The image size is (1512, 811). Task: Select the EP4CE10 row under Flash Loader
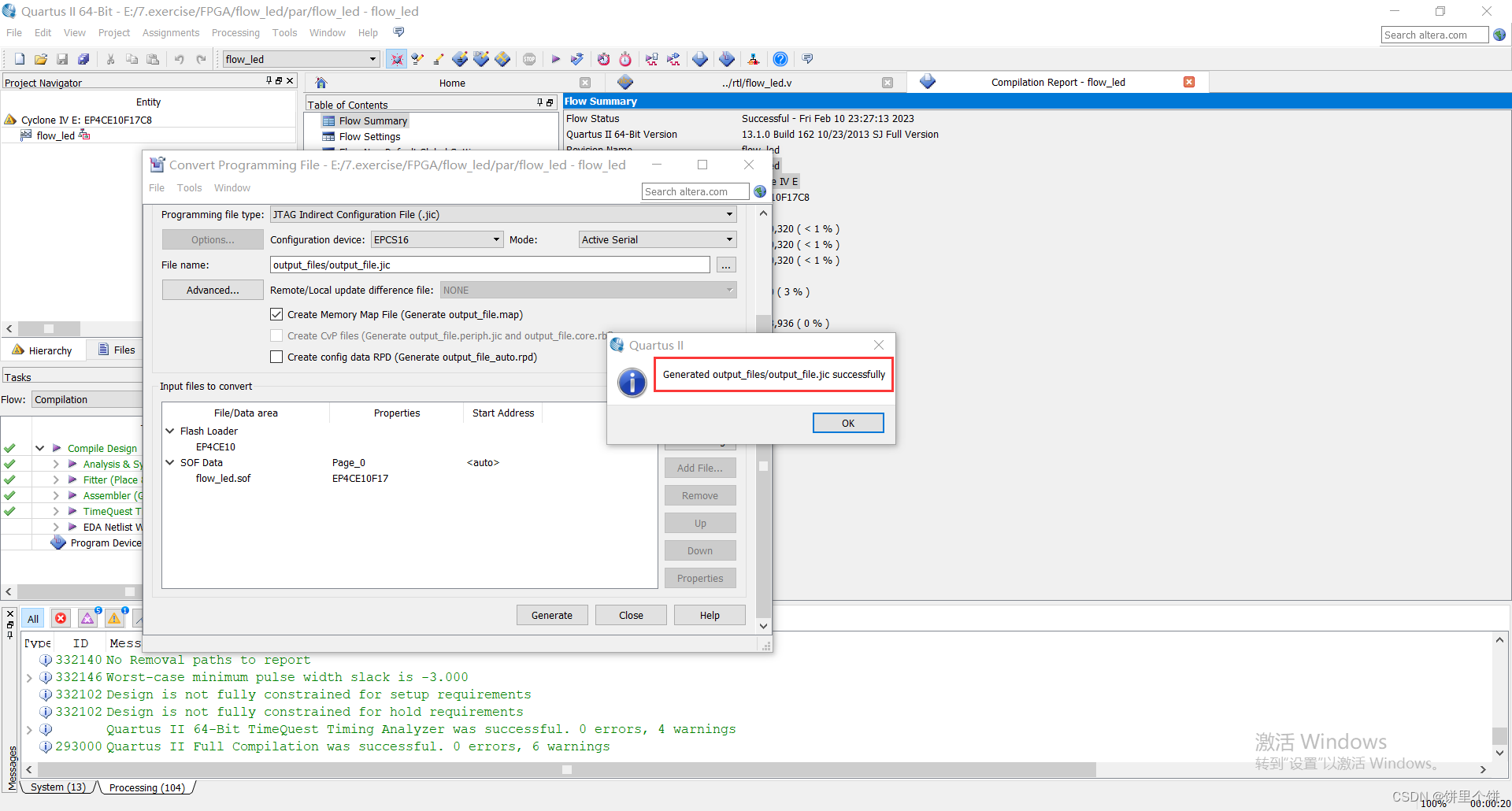coord(216,446)
